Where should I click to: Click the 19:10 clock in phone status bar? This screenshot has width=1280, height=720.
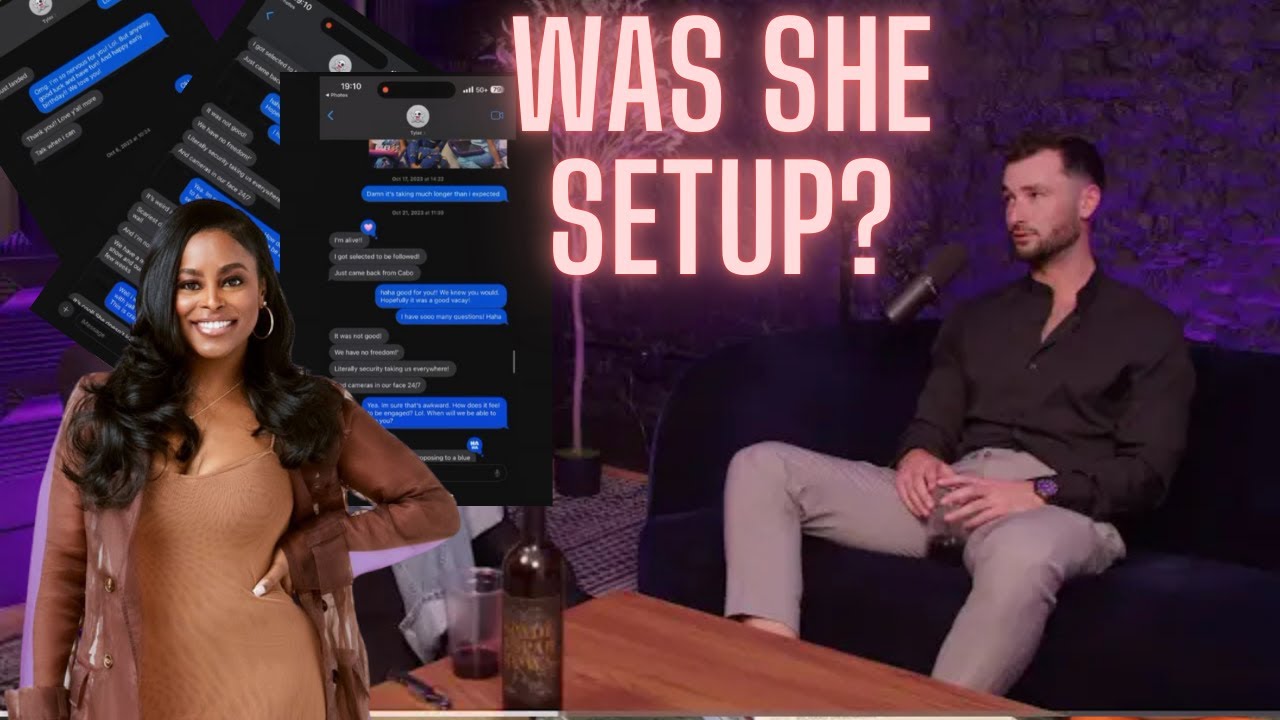point(351,86)
